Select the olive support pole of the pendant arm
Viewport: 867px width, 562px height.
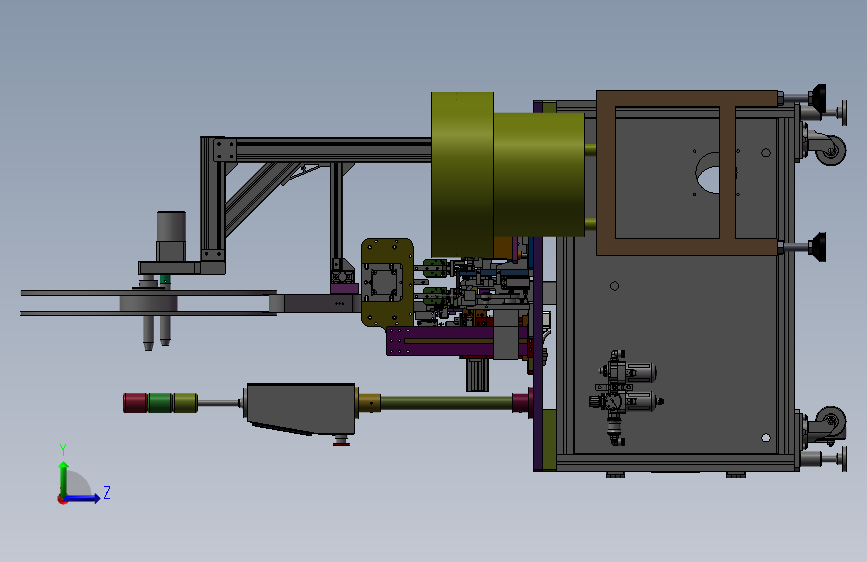[x=446, y=403]
